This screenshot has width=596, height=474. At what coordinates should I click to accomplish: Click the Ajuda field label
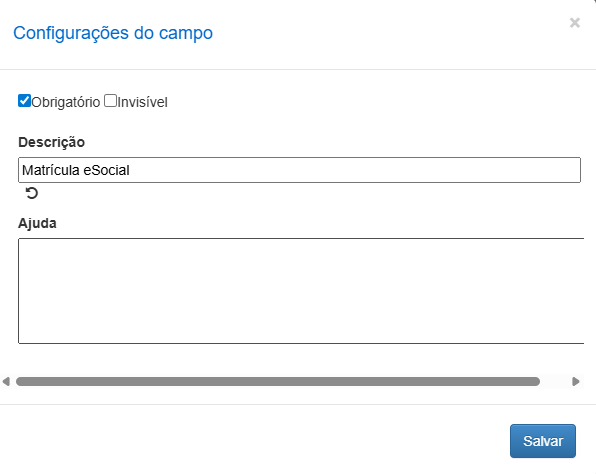coord(37,223)
